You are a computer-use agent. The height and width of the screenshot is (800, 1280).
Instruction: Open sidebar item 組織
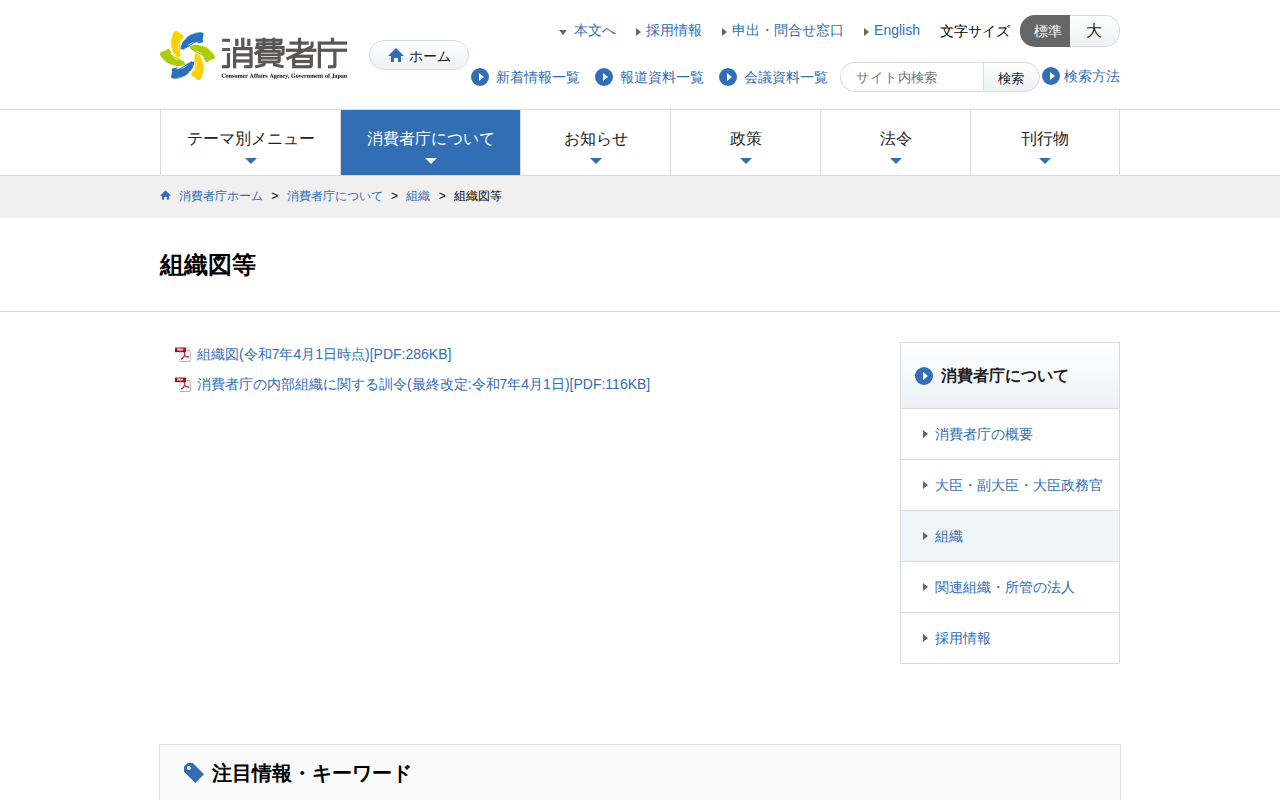pos(1010,536)
